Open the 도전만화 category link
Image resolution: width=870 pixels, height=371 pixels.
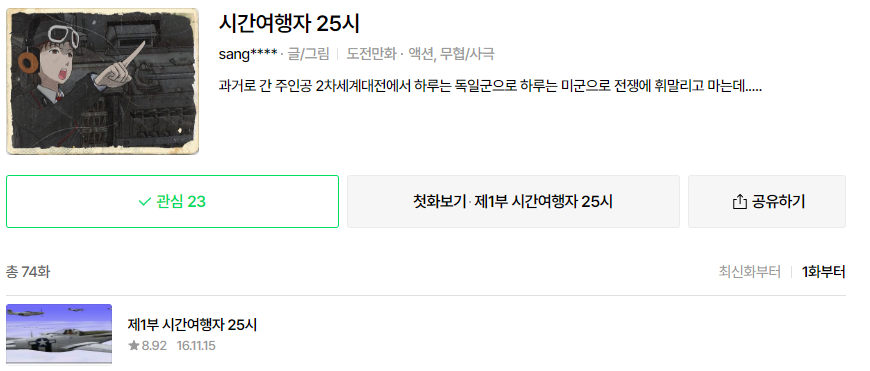click(x=372, y=54)
